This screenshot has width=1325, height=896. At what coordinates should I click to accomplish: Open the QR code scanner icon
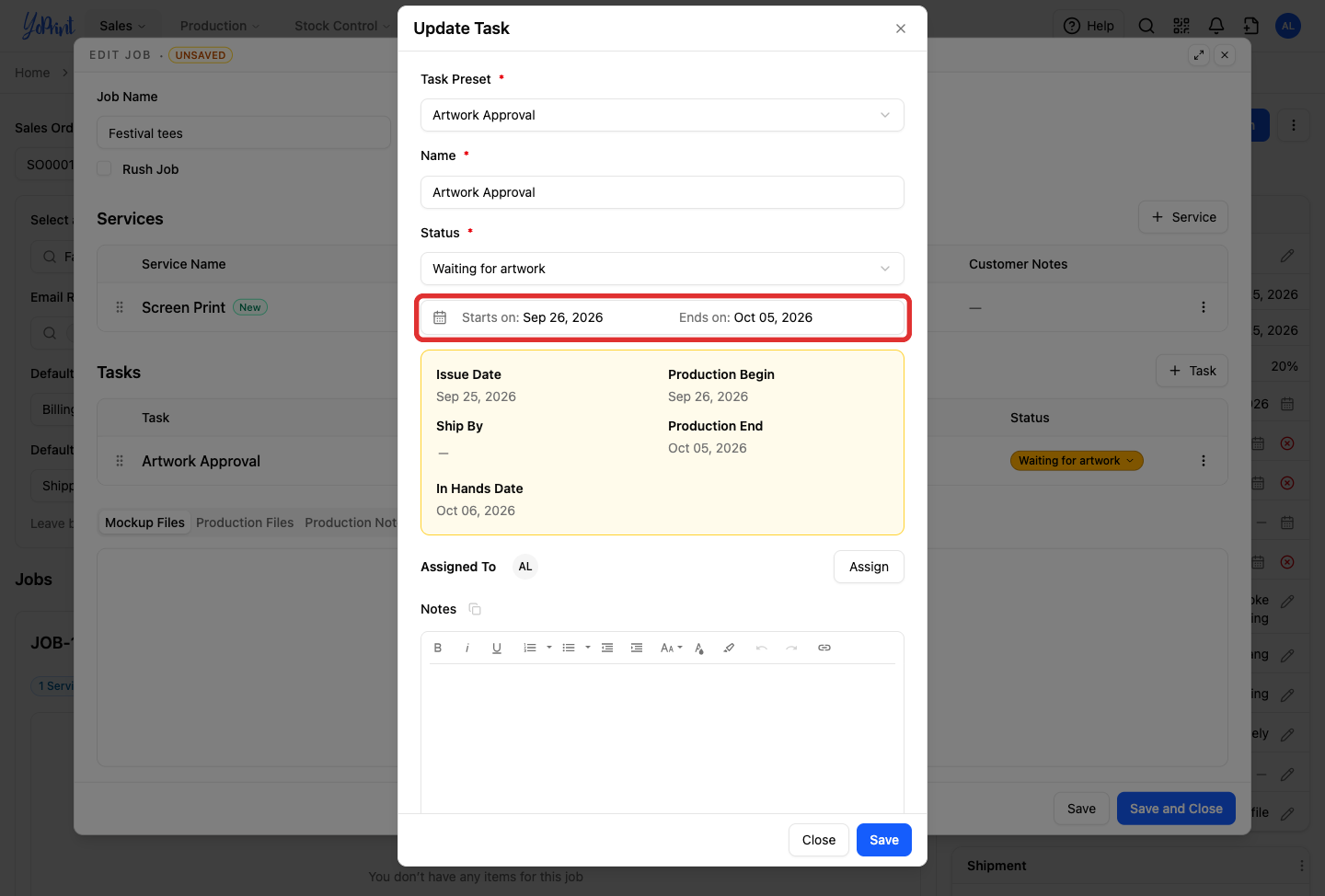click(x=1181, y=26)
